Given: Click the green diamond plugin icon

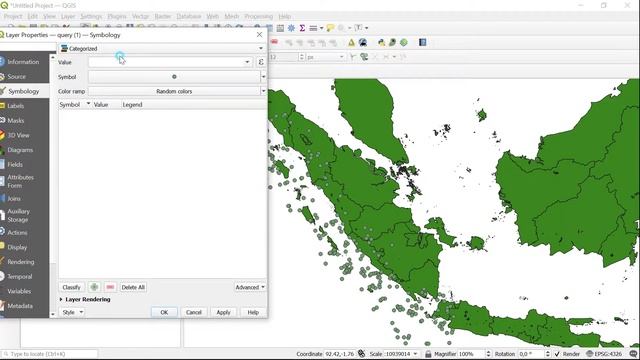Looking at the screenshot, I should tap(404, 42).
